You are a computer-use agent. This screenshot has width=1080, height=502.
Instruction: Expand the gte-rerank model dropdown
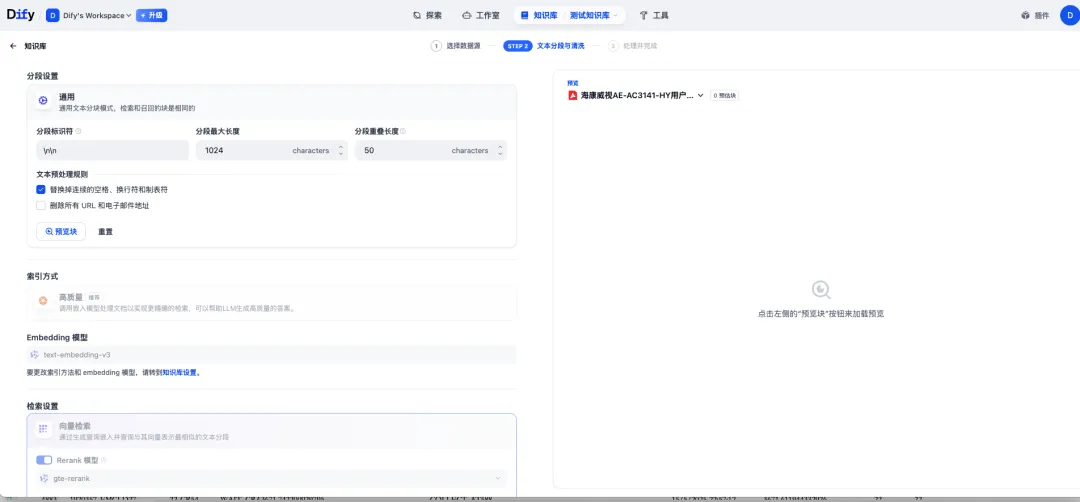pos(271,478)
